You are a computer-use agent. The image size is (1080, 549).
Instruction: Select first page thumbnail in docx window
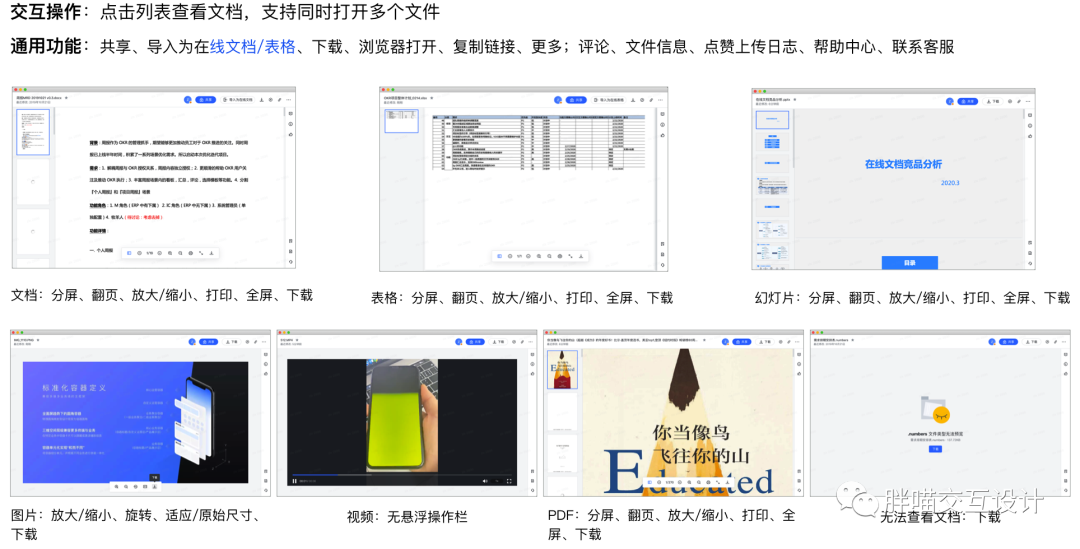33,132
